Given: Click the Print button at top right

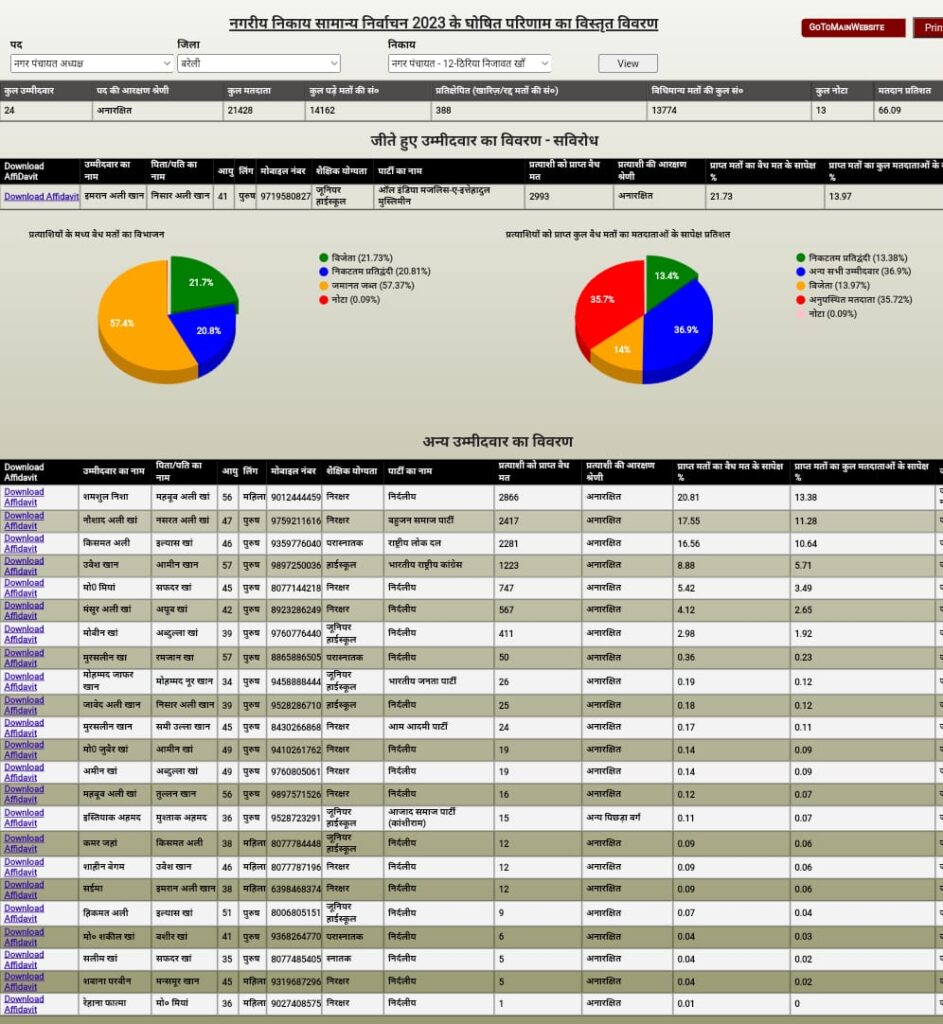Looking at the screenshot, I should point(929,28).
